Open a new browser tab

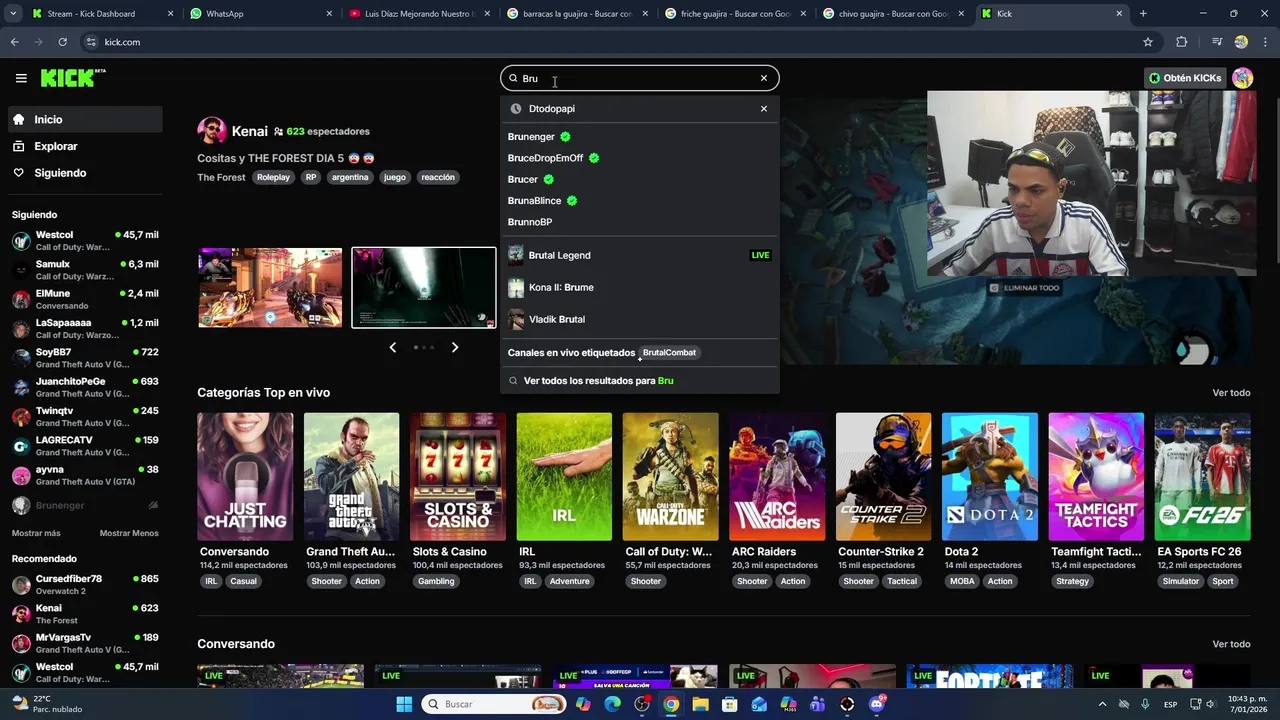[x=1143, y=14]
